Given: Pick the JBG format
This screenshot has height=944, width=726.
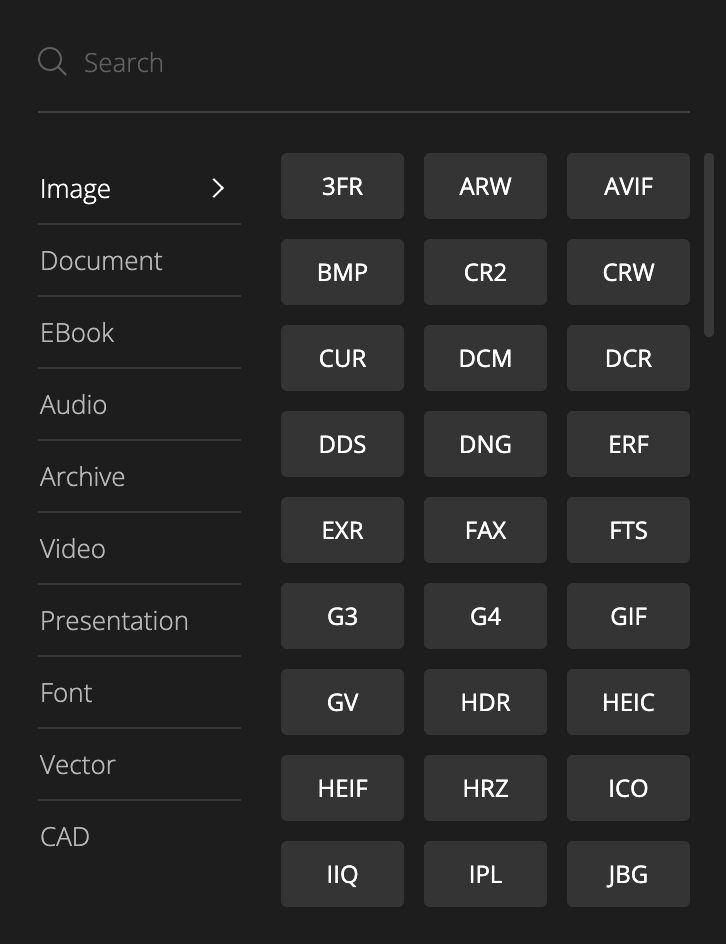Looking at the screenshot, I should point(628,874).
